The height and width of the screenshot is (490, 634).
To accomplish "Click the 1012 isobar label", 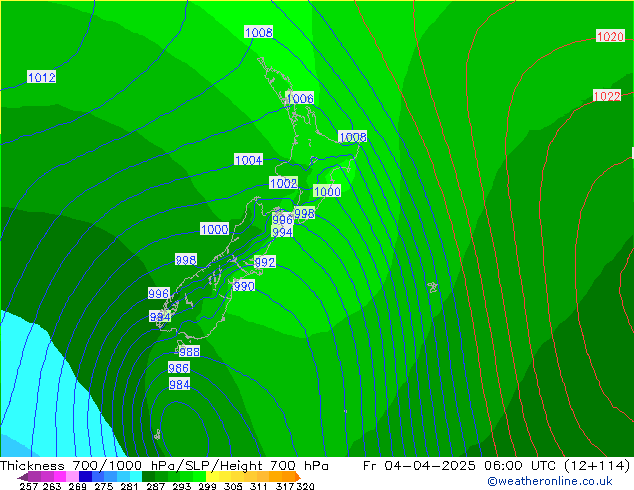I will [x=42, y=77].
